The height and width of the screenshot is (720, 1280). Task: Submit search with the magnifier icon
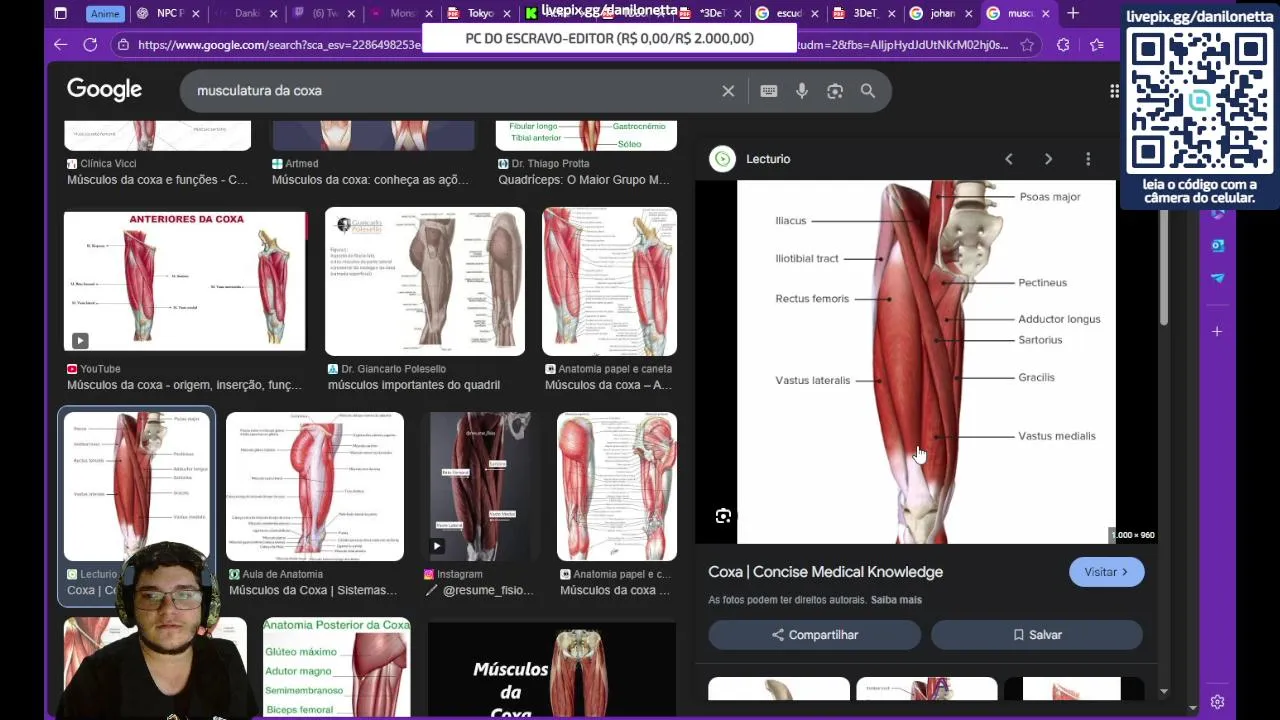(868, 91)
